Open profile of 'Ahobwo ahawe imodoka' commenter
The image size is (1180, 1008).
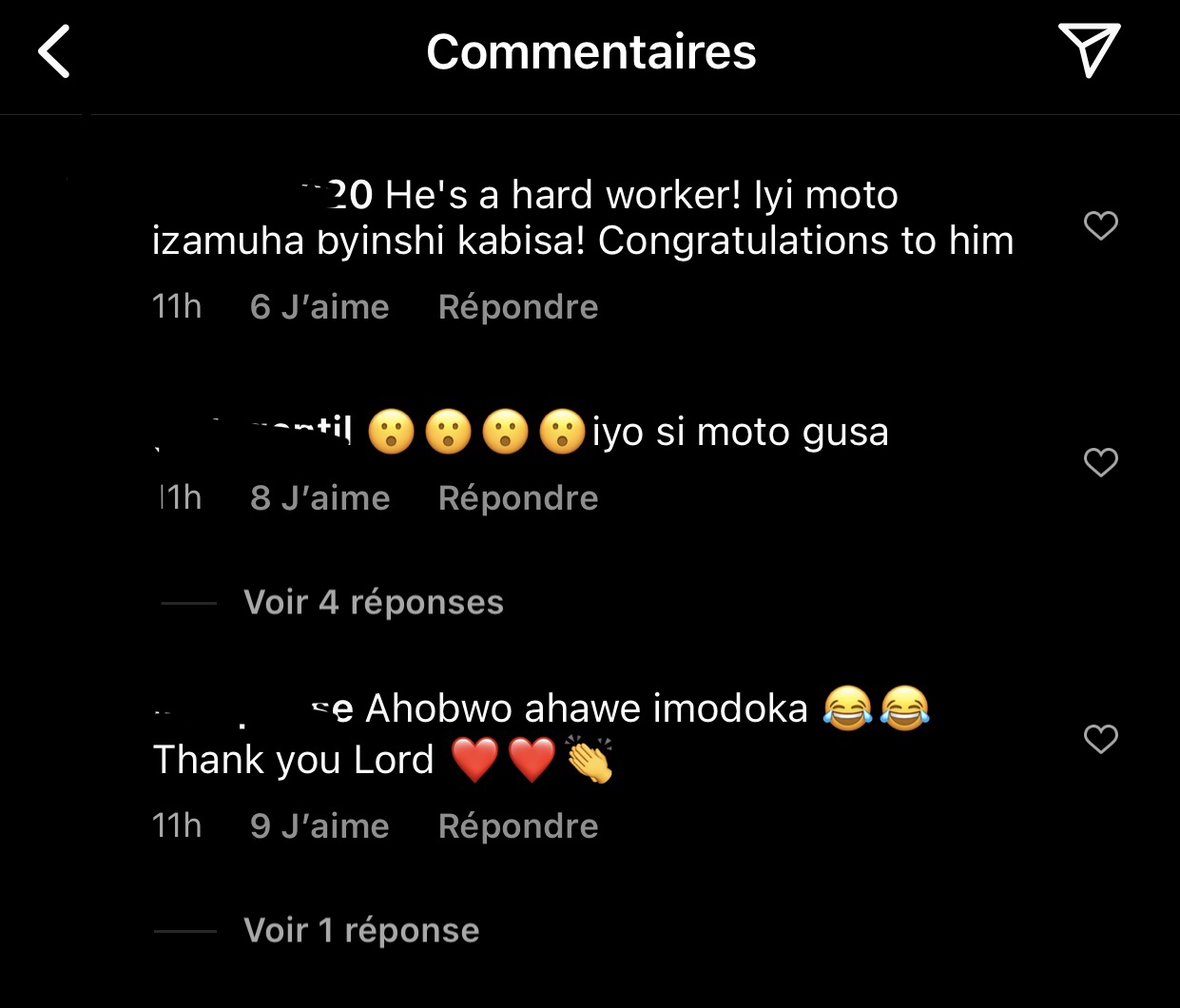[x=253, y=709]
